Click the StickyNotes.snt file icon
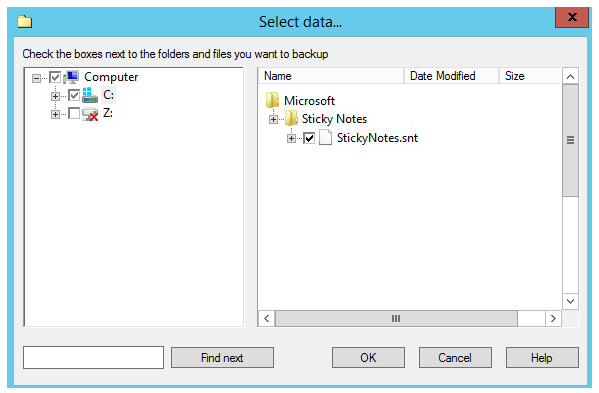Image resolution: width=599 pixels, height=393 pixels. (325, 137)
